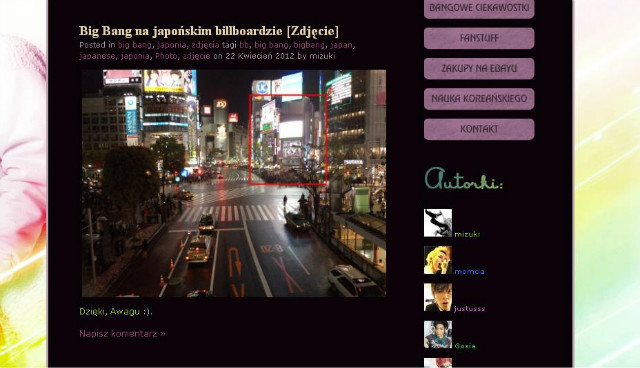This screenshot has width=640, height=368.
Task: Click mizuki's black-and-white avatar image
Action: (438, 223)
